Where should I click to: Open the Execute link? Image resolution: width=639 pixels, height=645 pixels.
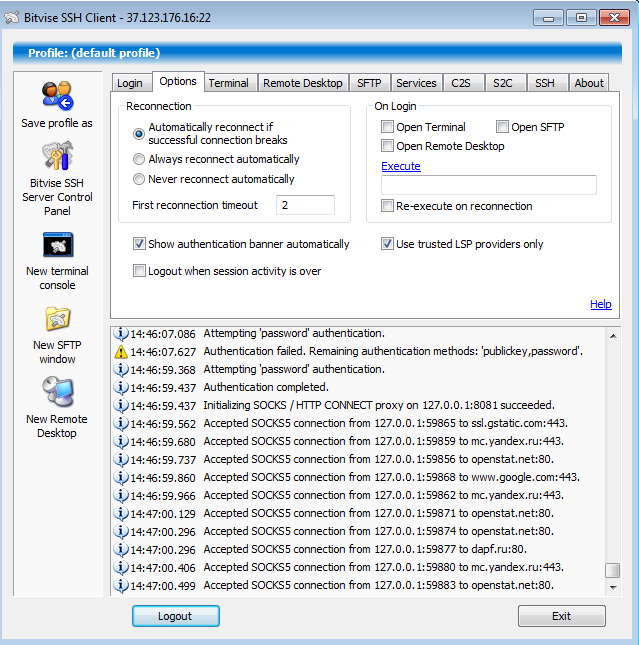(x=401, y=166)
